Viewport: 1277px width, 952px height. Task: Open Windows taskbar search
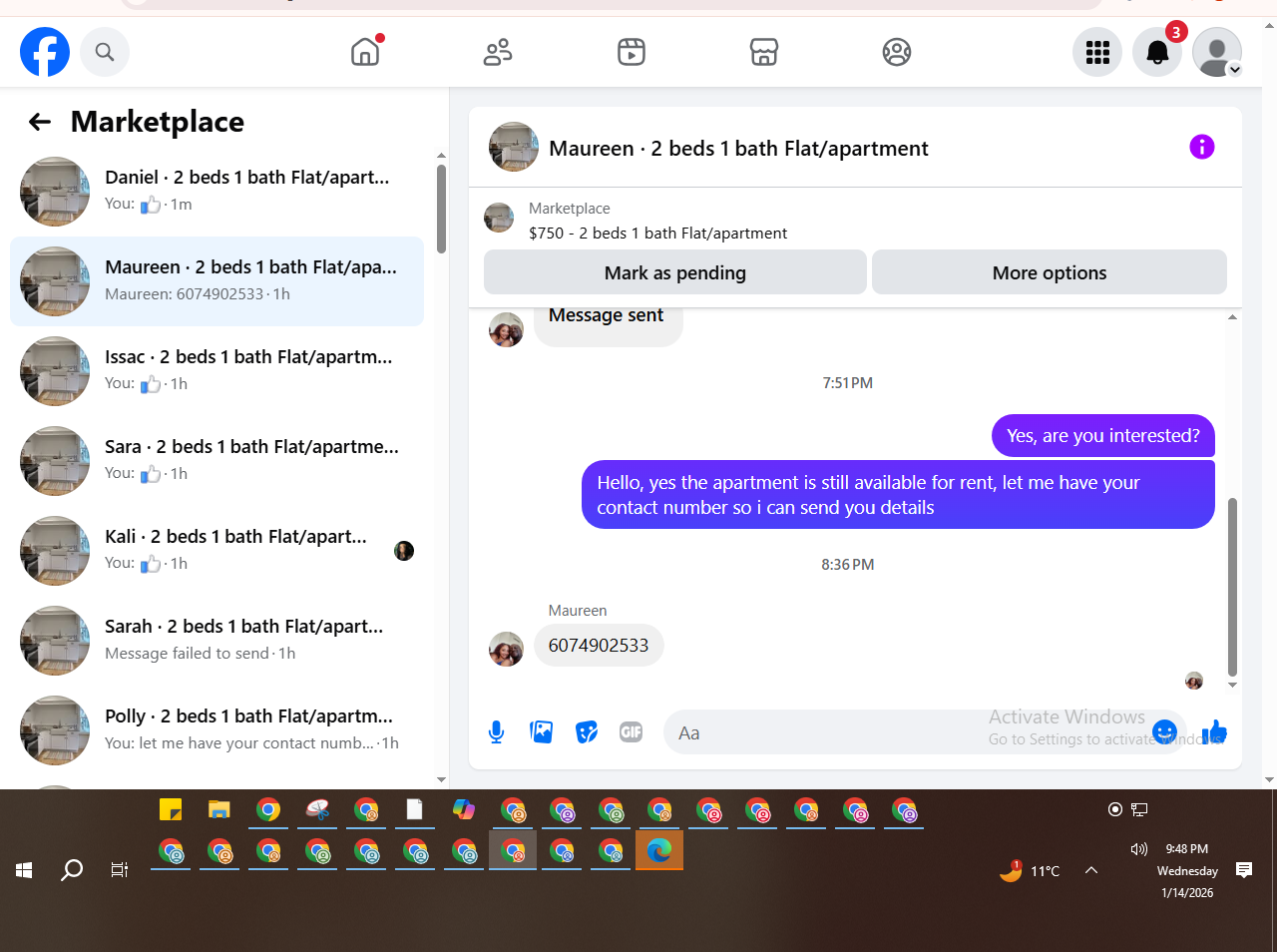click(x=72, y=870)
